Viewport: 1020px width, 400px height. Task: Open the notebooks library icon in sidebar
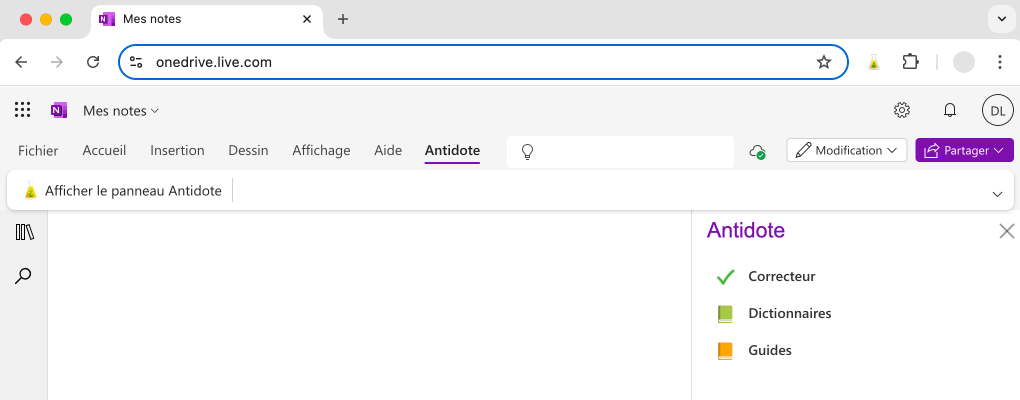(25, 232)
